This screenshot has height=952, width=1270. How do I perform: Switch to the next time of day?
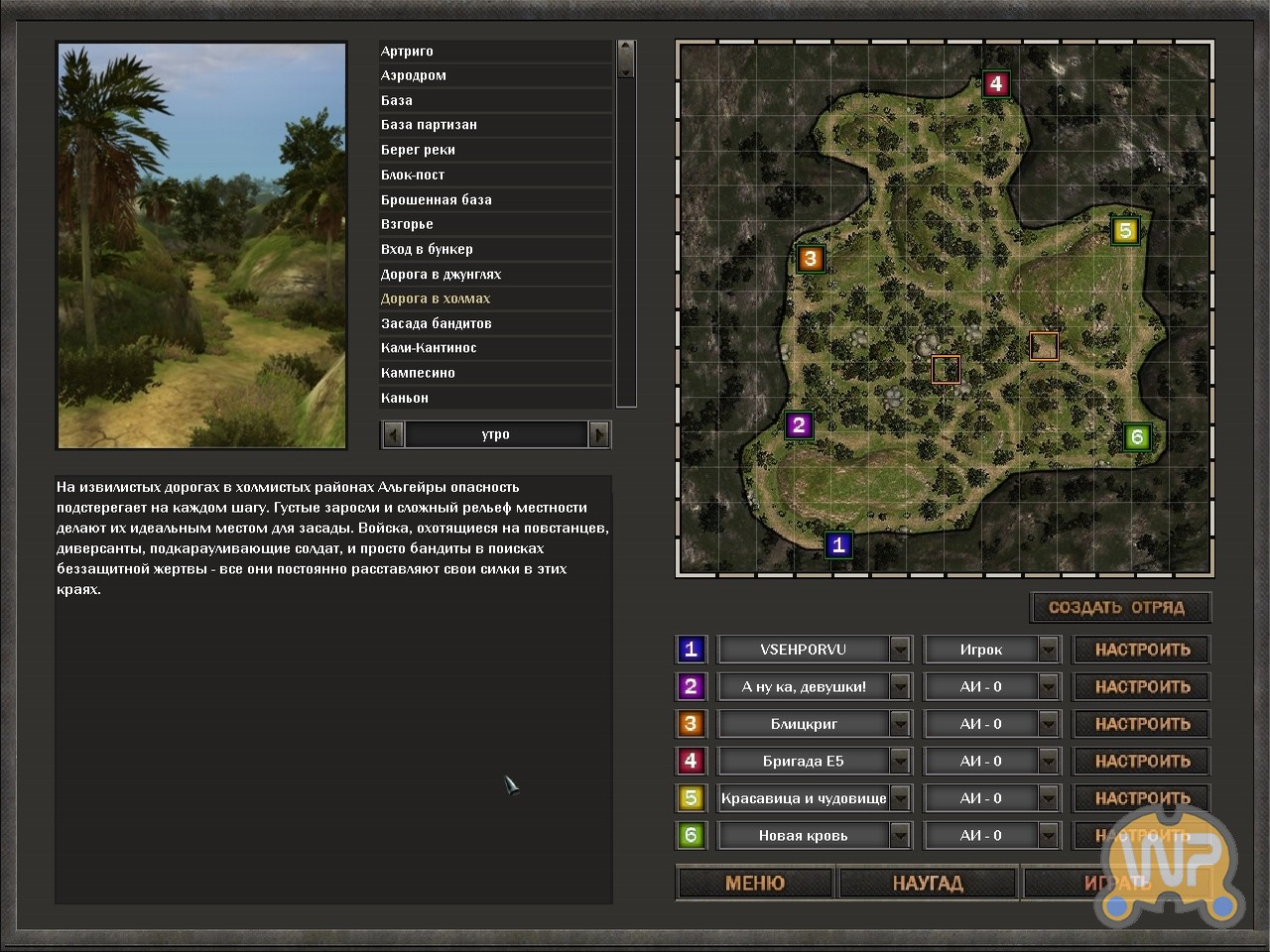(x=599, y=434)
